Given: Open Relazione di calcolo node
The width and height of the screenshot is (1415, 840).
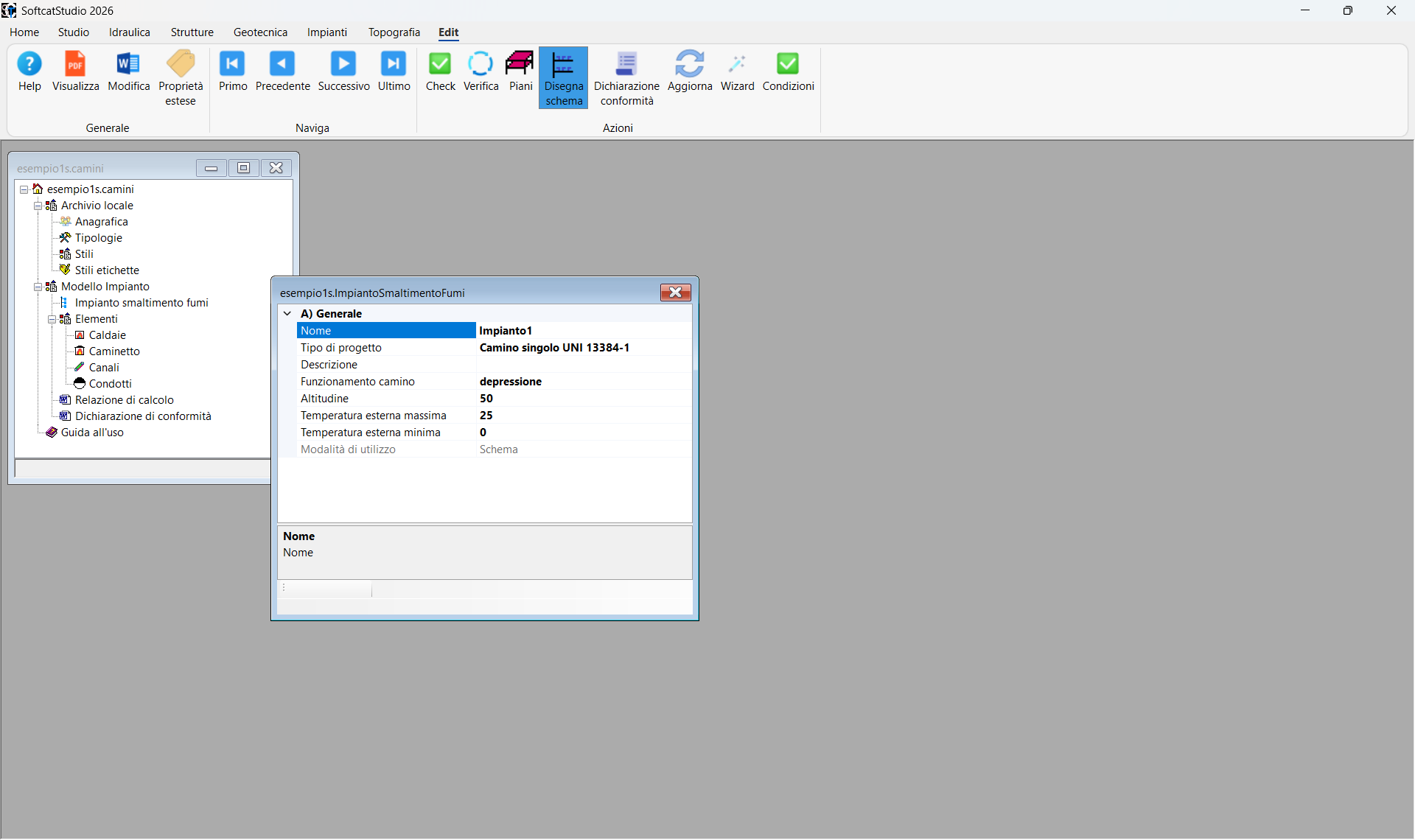Looking at the screenshot, I should coord(124,400).
